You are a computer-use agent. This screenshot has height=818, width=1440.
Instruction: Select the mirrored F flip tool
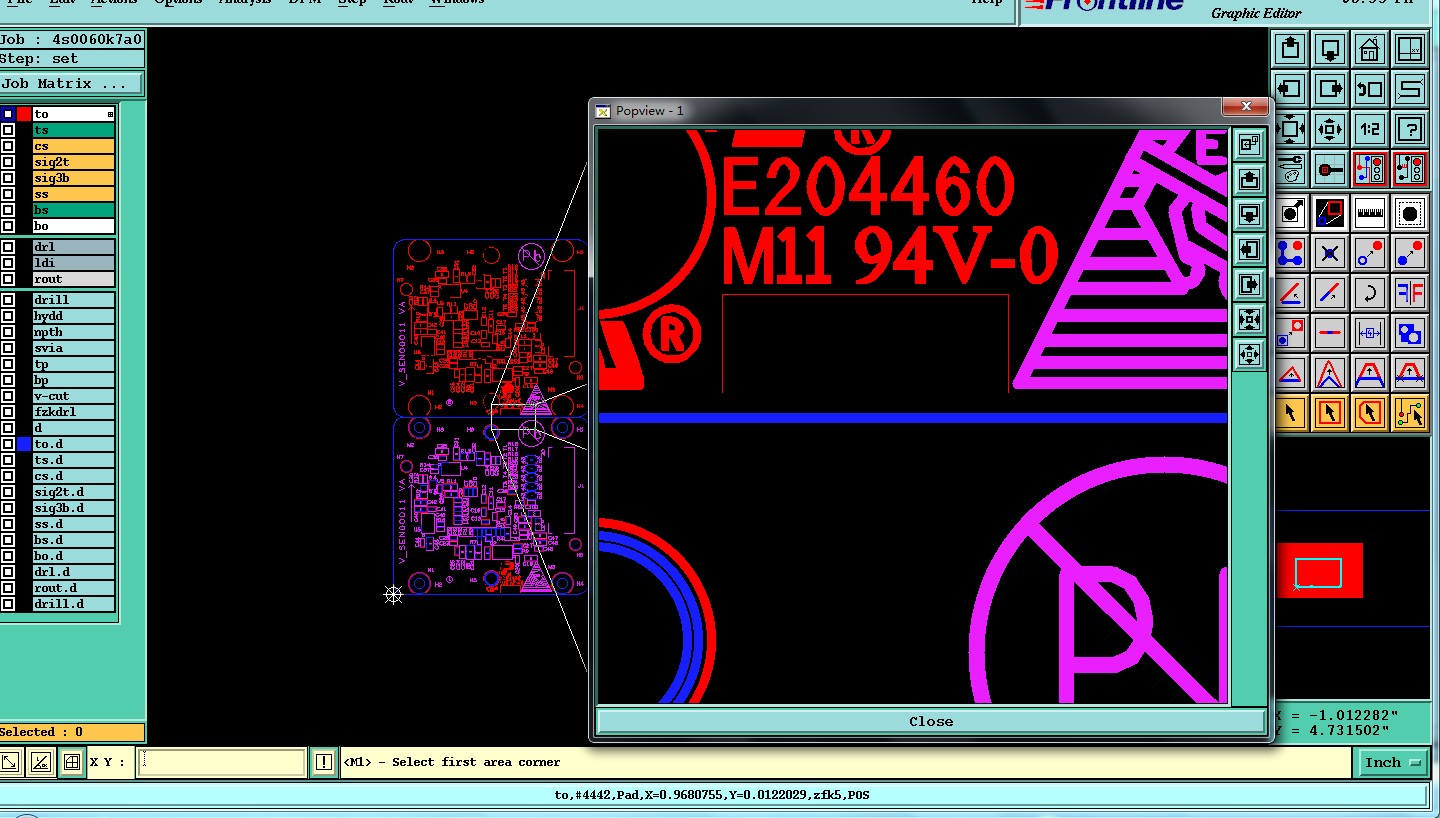[x=1410, y=293]
